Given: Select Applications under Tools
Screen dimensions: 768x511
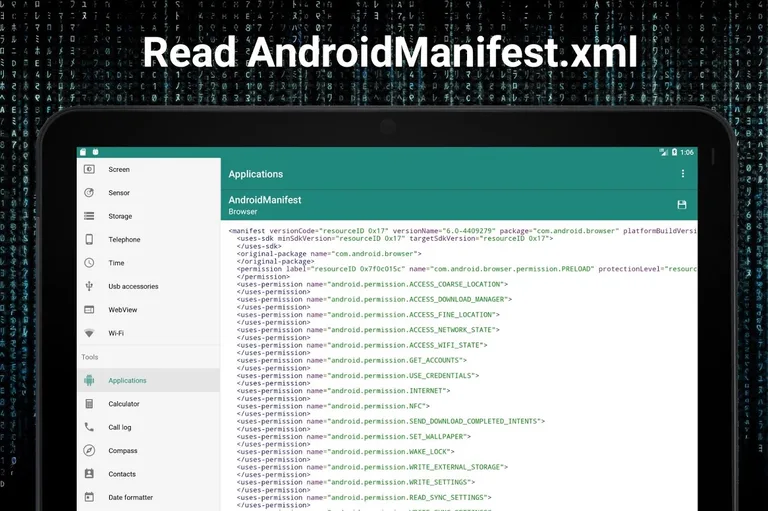Looking at the screenshot, I should (x=149, y=380).
